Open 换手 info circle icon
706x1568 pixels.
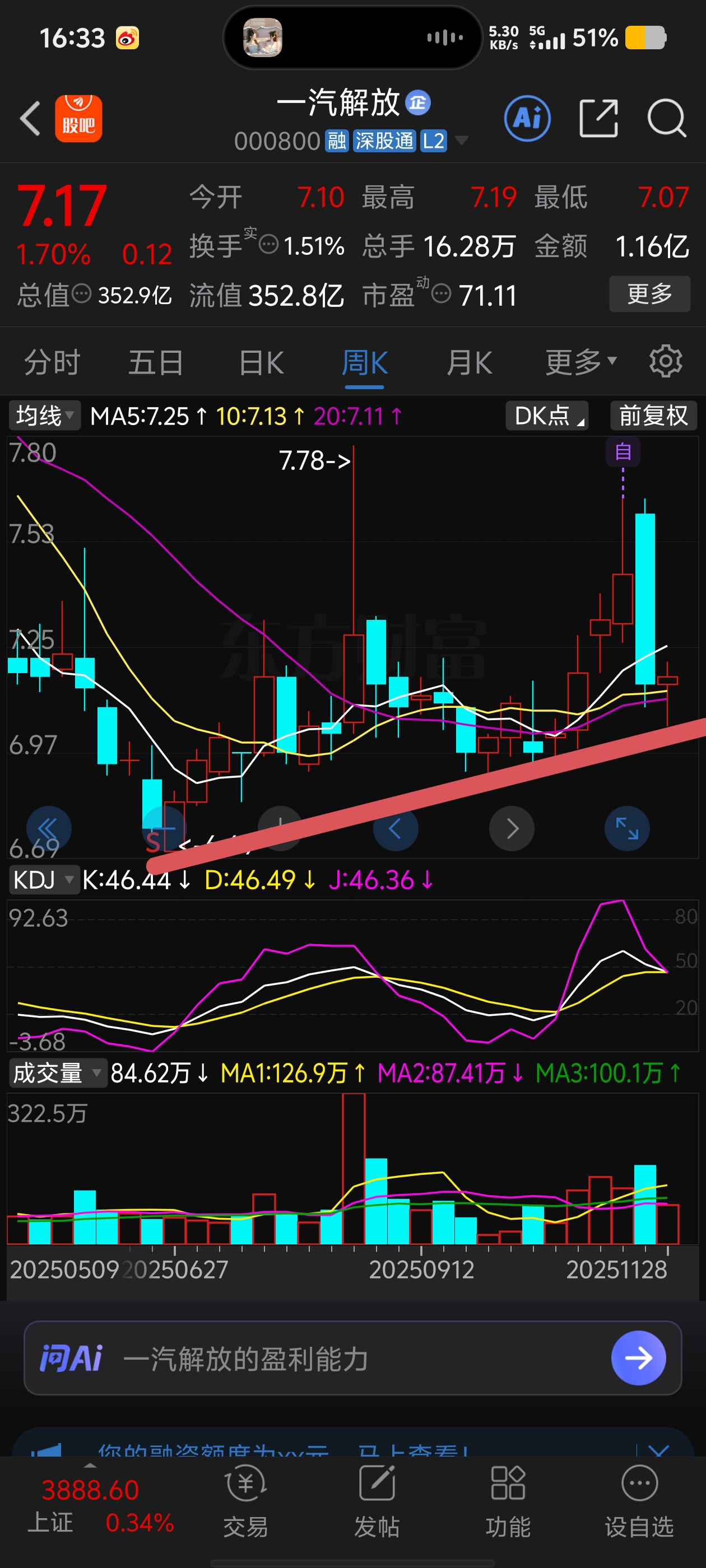click(268, 245)
